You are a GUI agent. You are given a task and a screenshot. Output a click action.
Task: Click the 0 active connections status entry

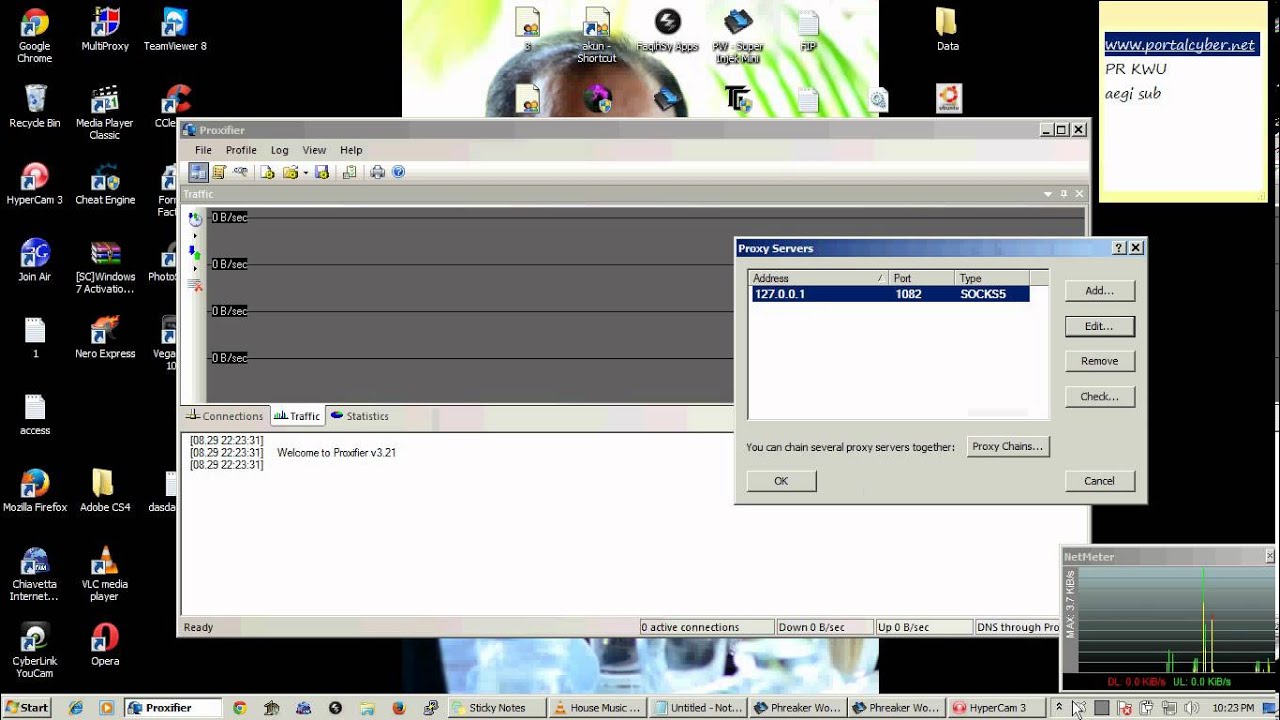coord(706,627)
